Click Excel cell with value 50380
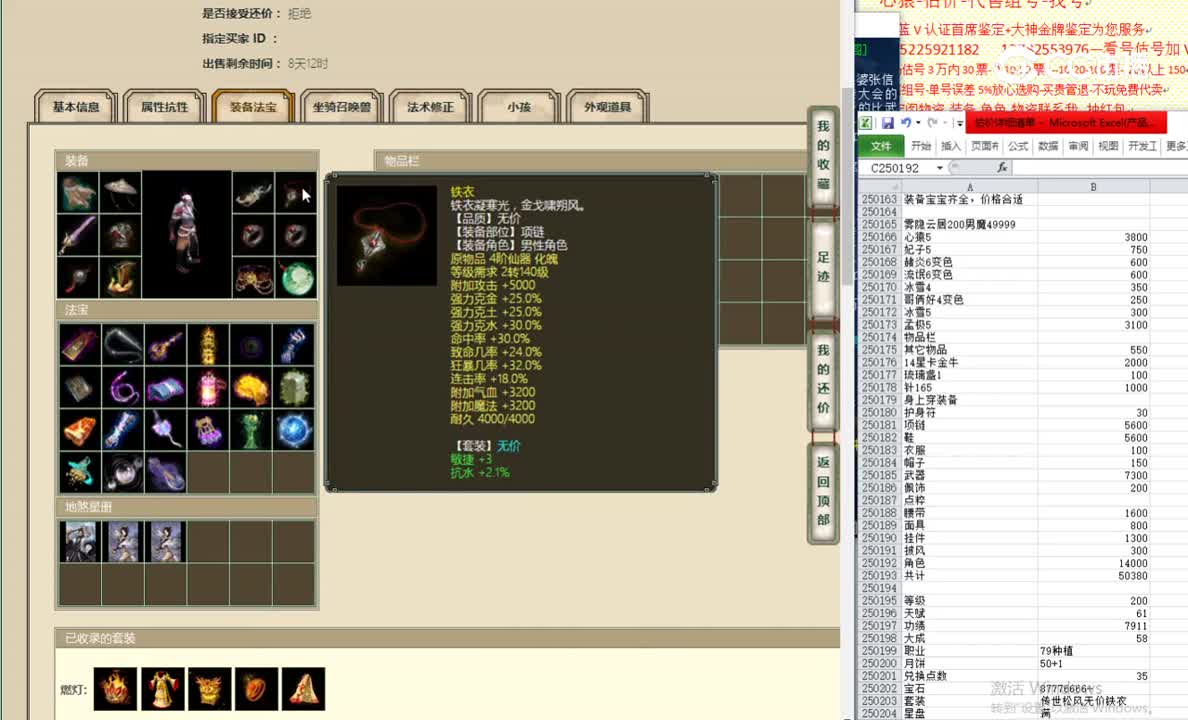This screenshot has height=720, width=1188. tap(1093, 576)
